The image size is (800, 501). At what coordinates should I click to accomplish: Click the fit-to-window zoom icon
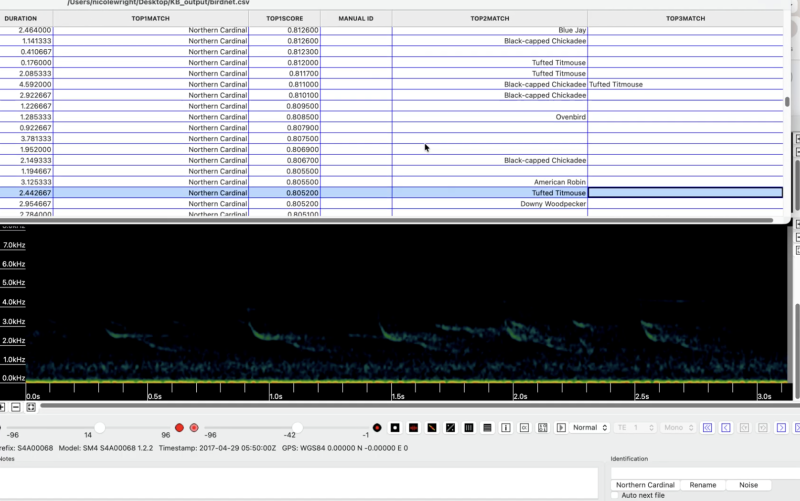tap(31, 407)
